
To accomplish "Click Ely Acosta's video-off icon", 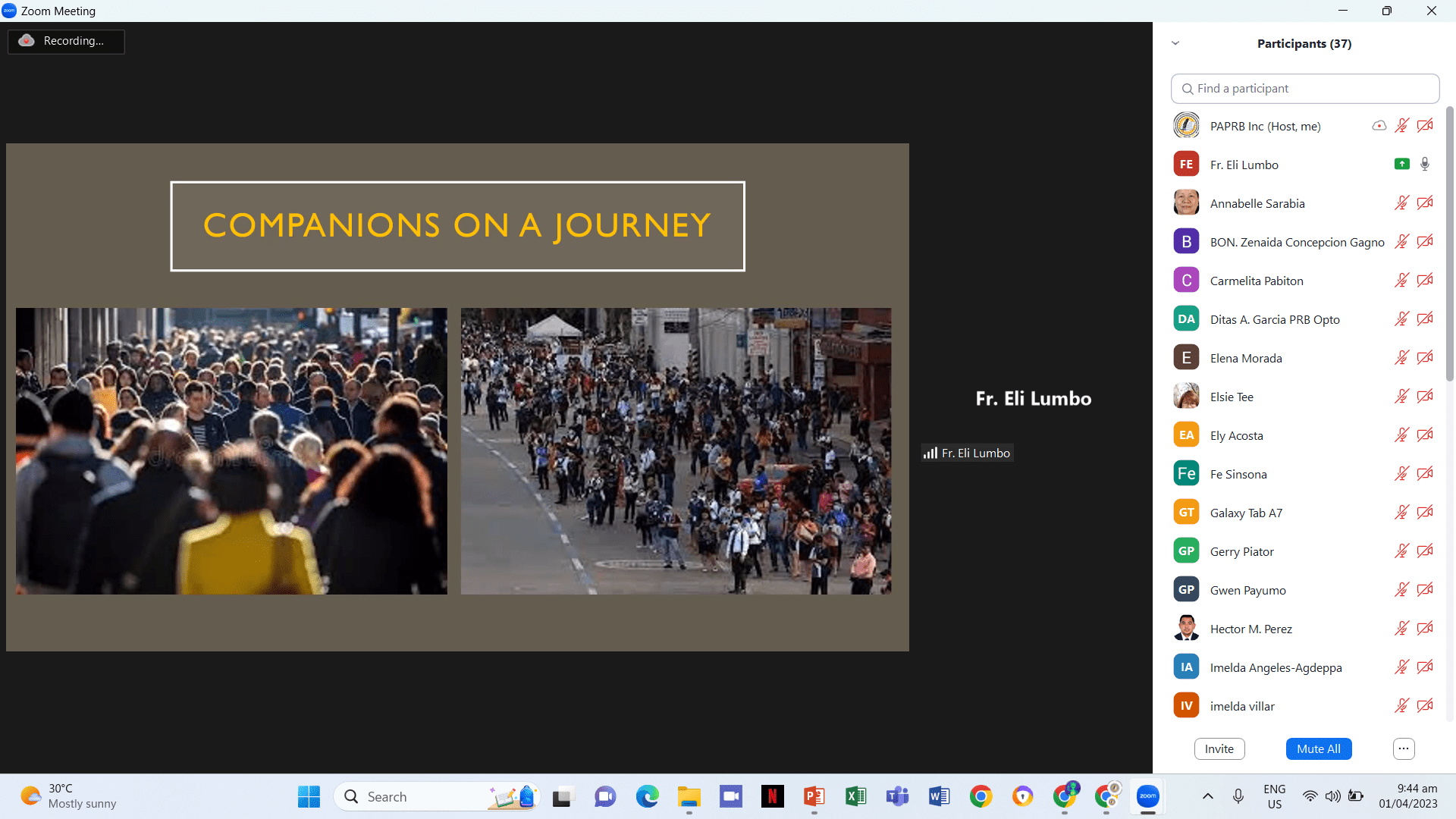I will pyautogui.click(x=1425, y=435).
